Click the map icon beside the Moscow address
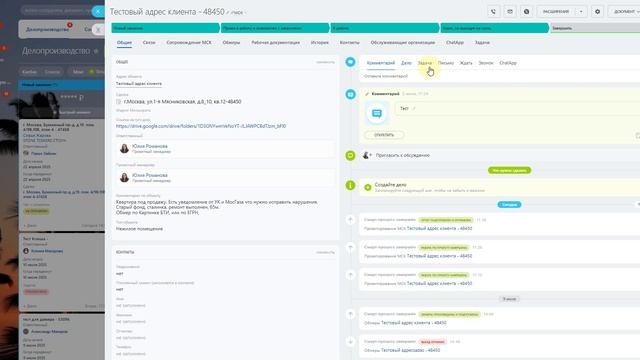The width and height of the screenshot is (640, 360). [x=119, y=102]
